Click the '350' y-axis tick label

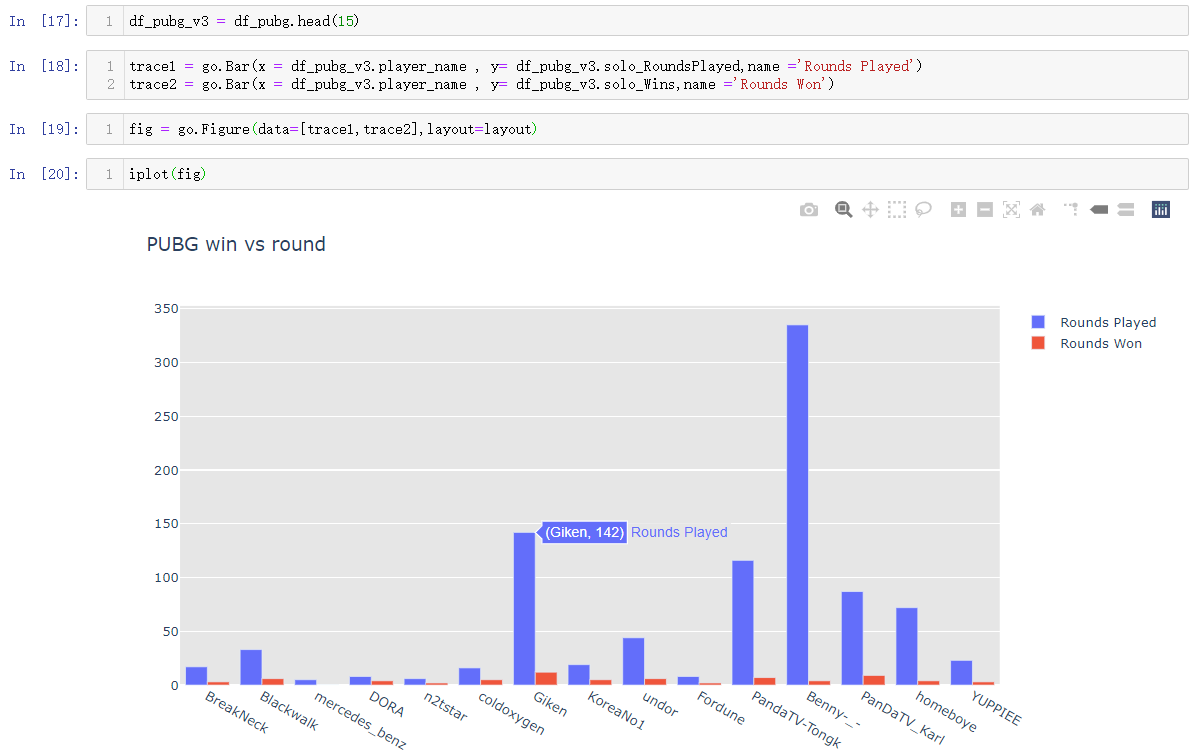point(166,309)
